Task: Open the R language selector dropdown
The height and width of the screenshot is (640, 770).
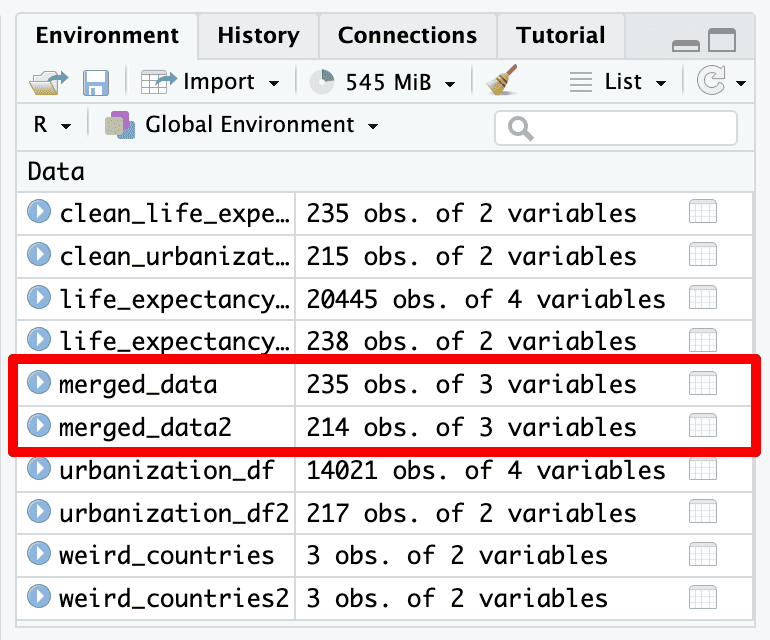Action: tap(52, 126)
